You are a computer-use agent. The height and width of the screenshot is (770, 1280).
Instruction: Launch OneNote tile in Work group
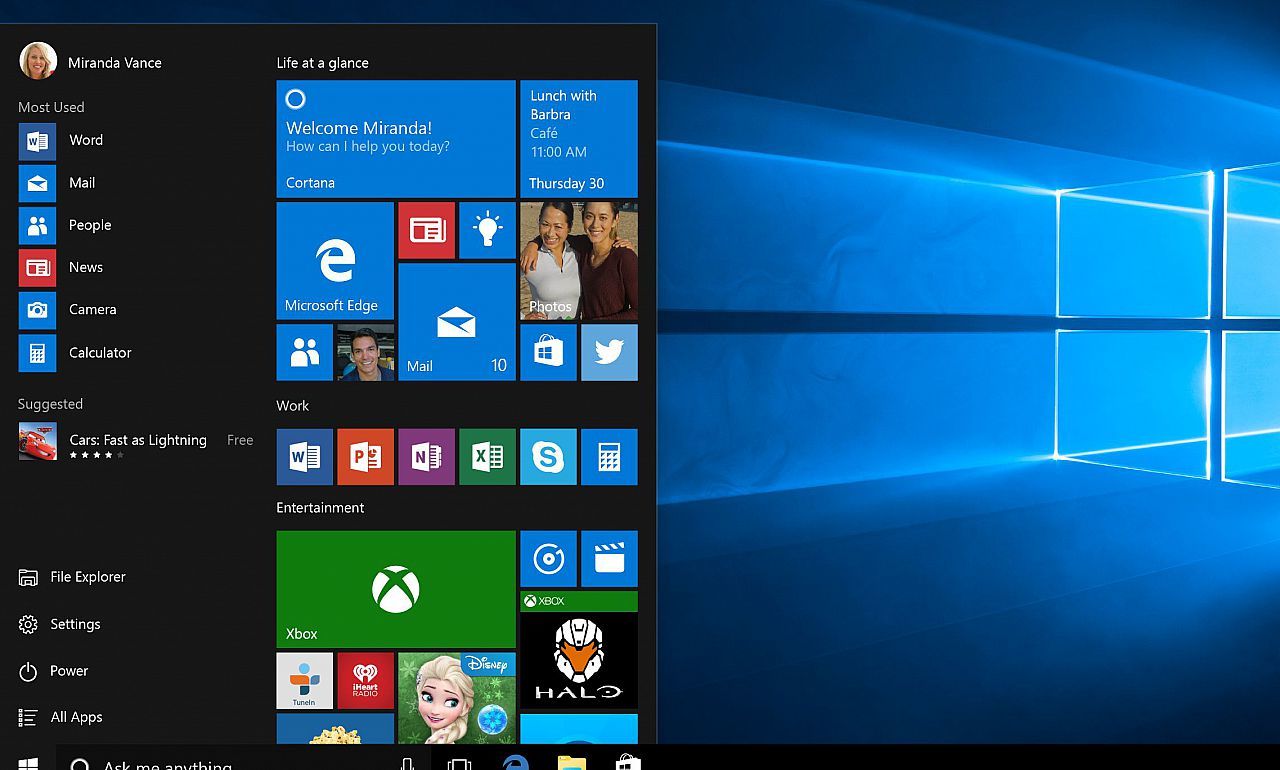point(427,457)
